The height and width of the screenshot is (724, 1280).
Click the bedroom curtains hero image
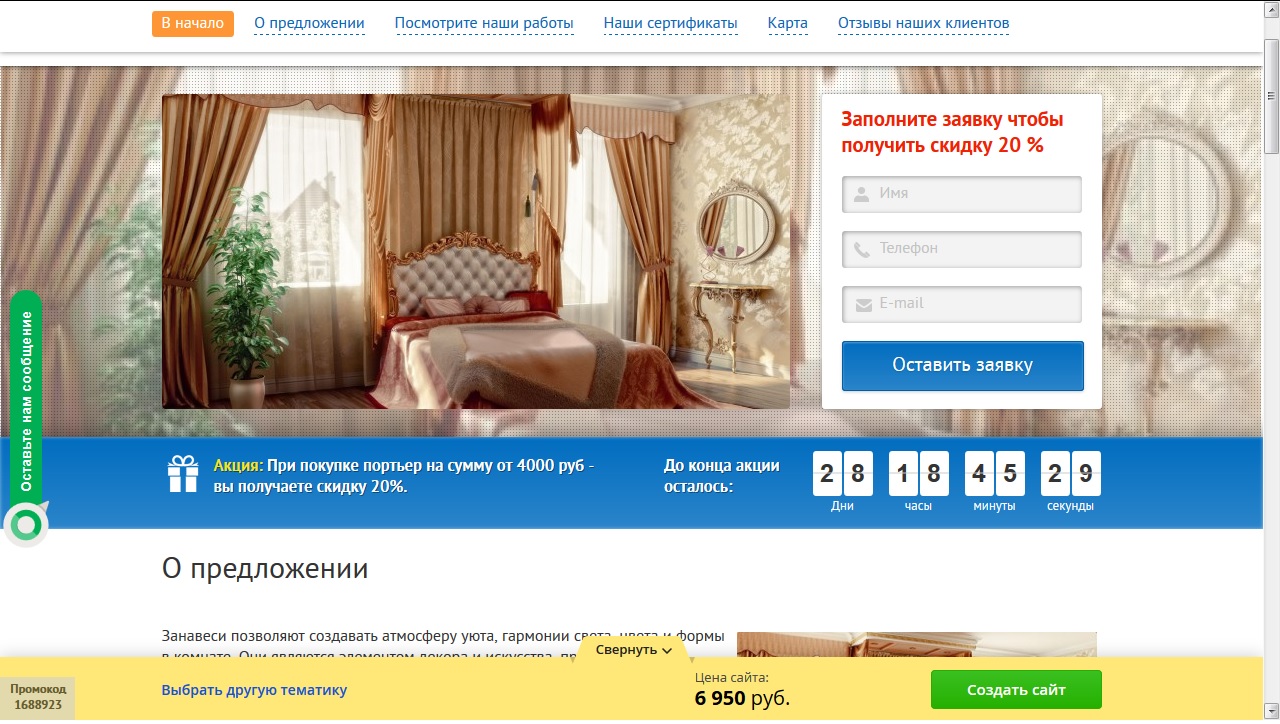coord(476,251)
